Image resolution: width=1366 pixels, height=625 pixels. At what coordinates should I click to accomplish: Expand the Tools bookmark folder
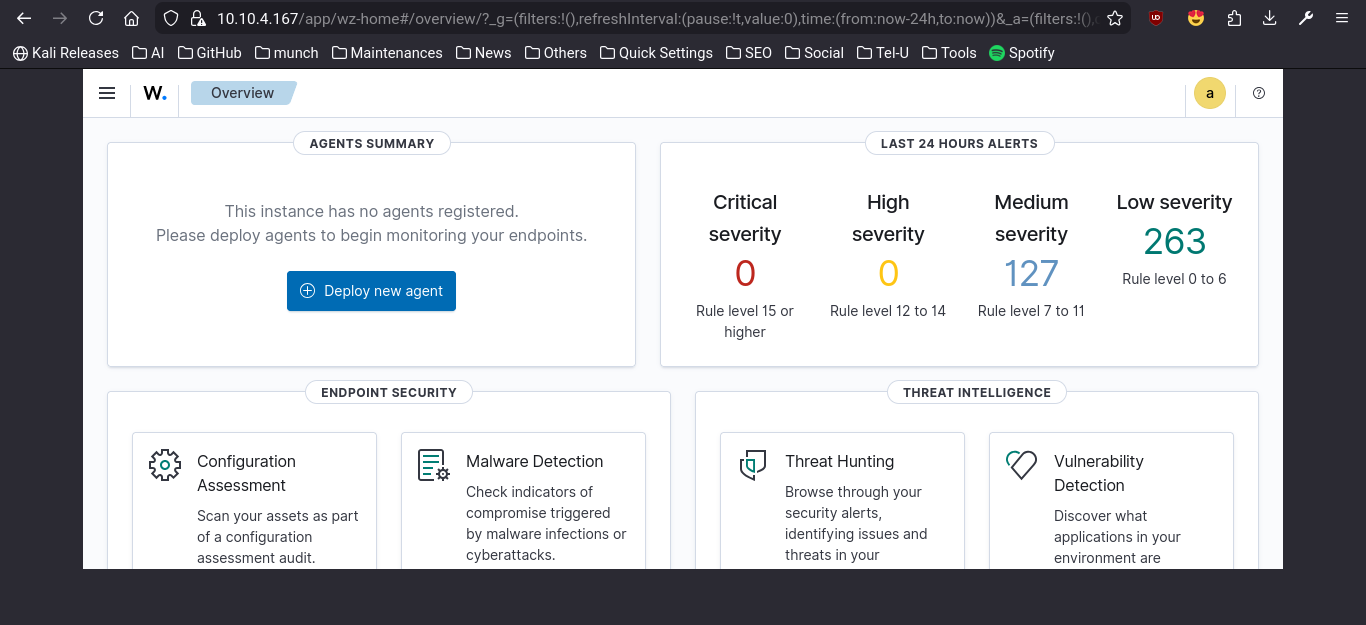pos(948,53)
